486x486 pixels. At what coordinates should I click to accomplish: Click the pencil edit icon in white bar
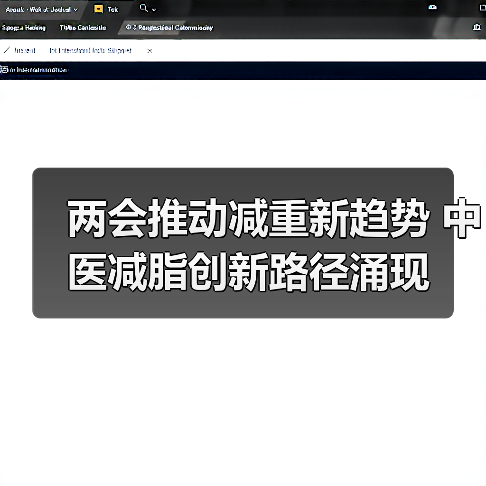(7, 50)
